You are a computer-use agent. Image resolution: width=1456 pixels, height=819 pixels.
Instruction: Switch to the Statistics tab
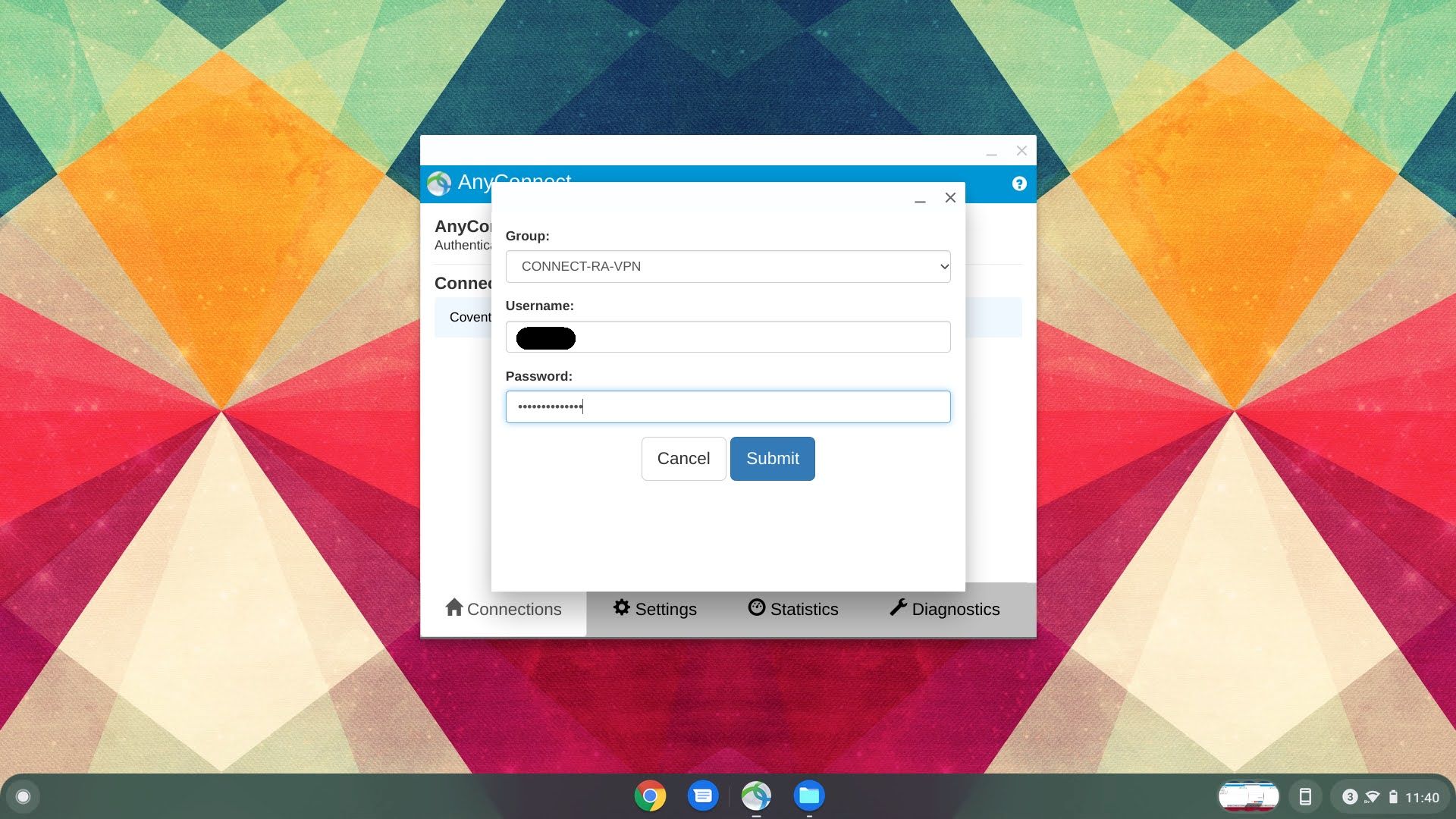[793, 609]
